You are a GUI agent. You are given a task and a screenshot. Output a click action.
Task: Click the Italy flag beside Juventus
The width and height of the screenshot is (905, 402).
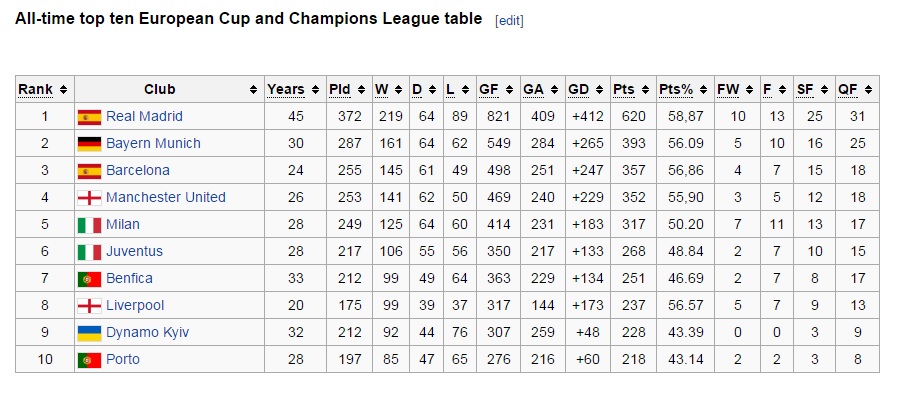click(89, 252)
